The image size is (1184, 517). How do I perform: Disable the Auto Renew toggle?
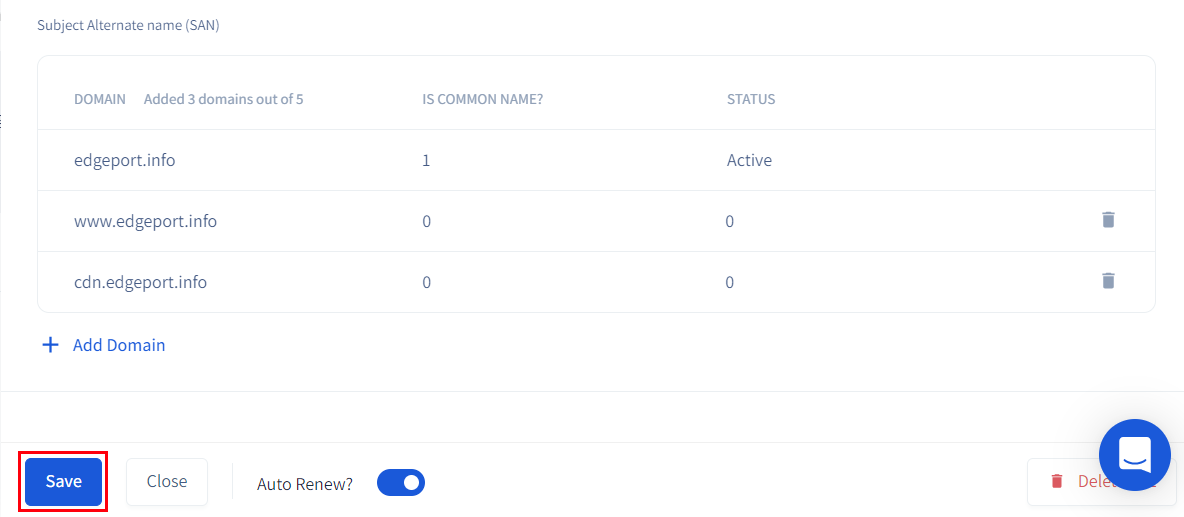point(401,483)
